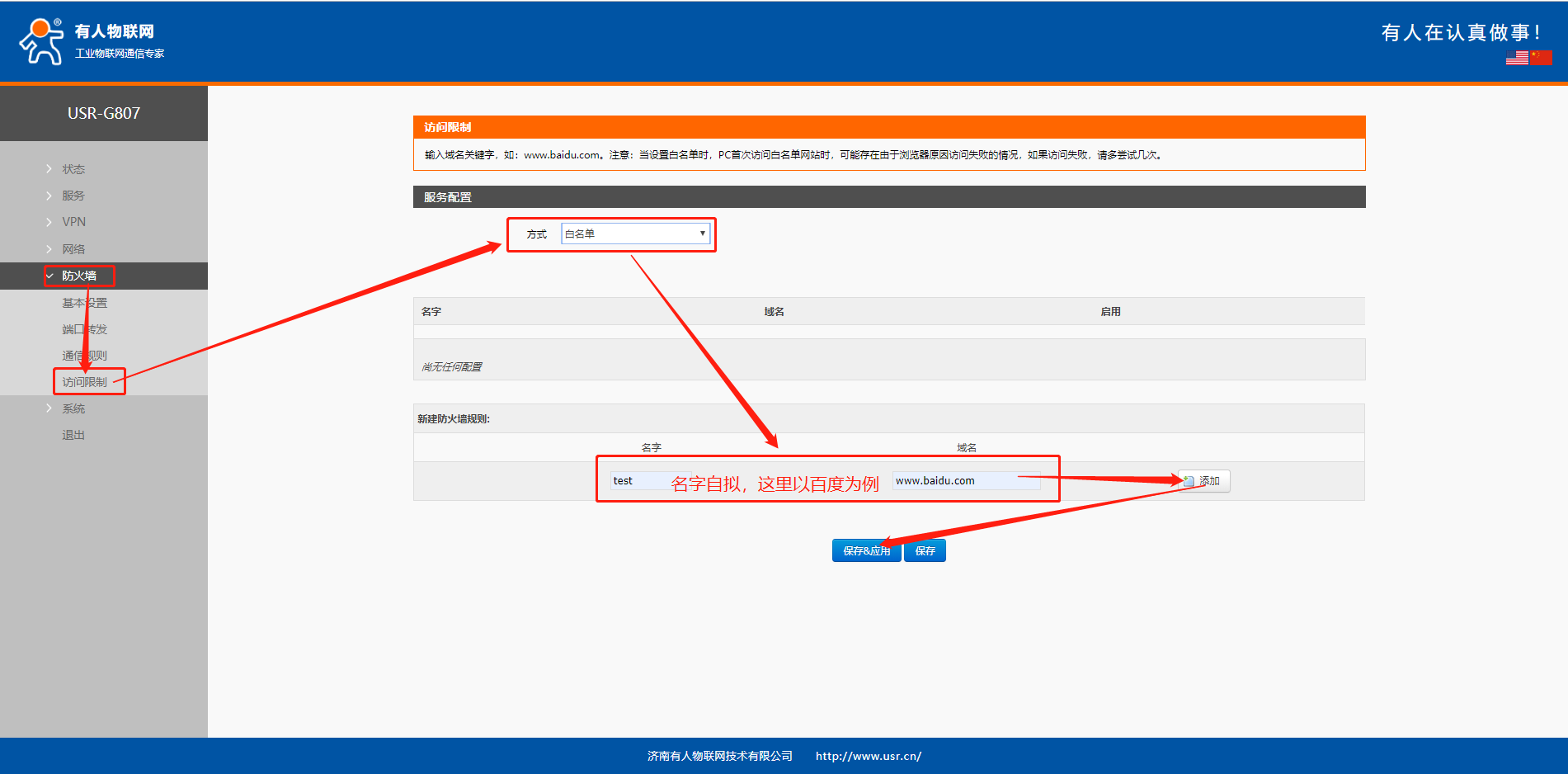This screenshot has width=1568, height=774.
Task: Expand the VPN menu section
Action: coord(73,222)
